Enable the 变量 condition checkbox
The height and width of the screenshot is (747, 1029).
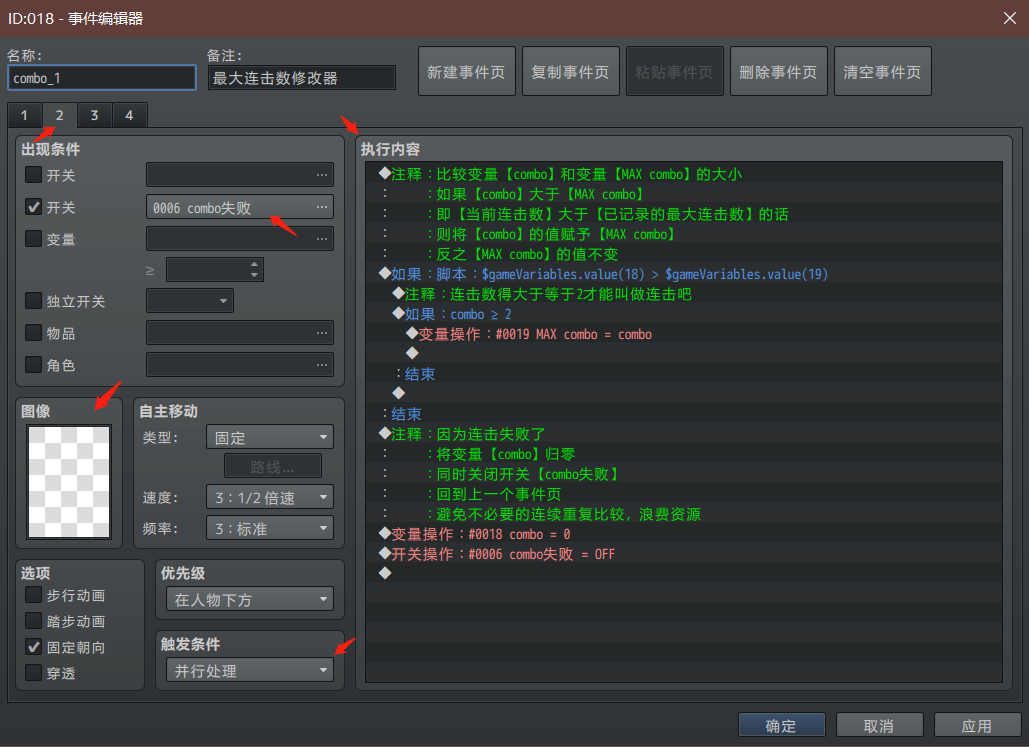(x=33, y=238)
